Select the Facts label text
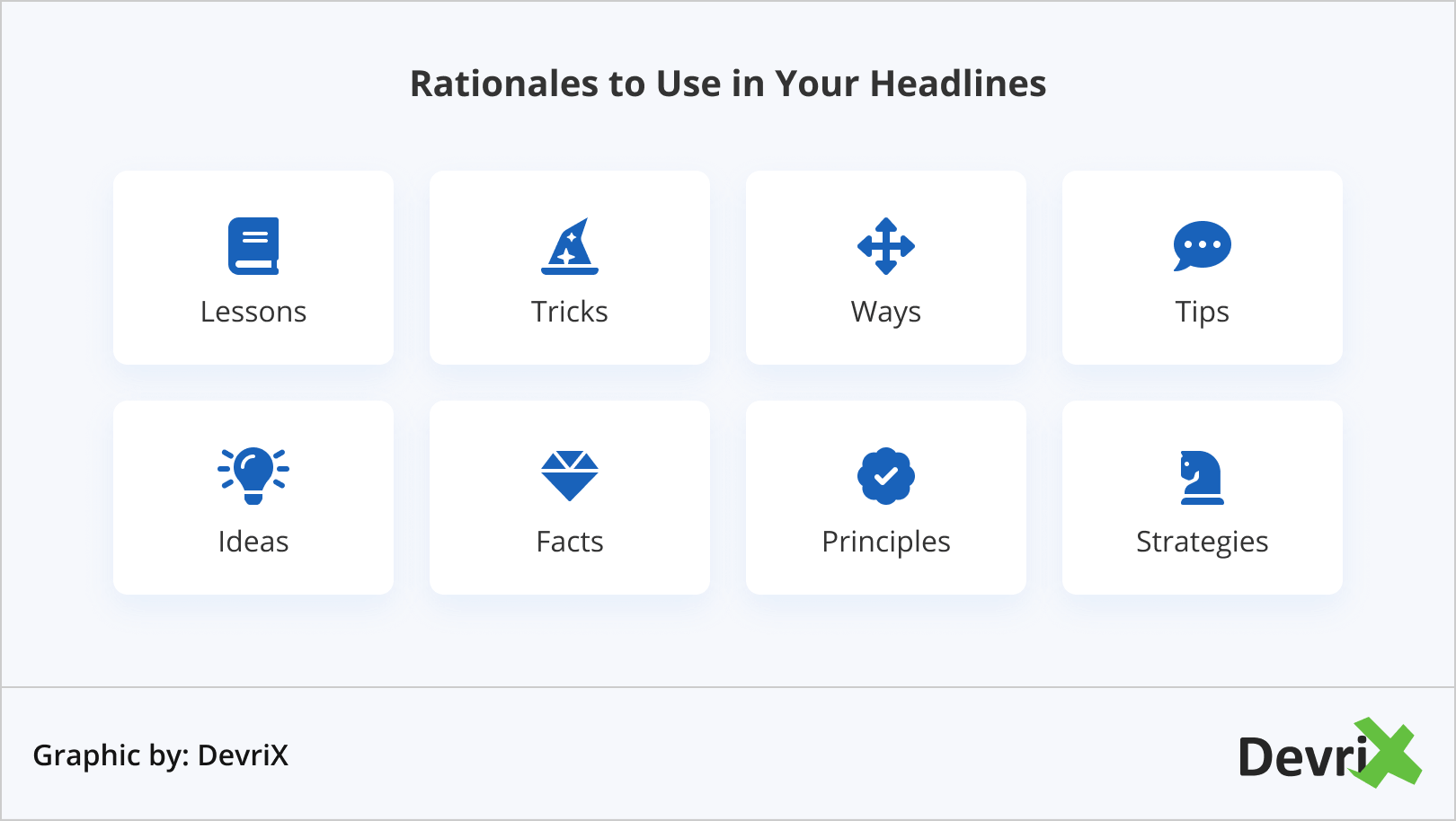 click(570, 542)
